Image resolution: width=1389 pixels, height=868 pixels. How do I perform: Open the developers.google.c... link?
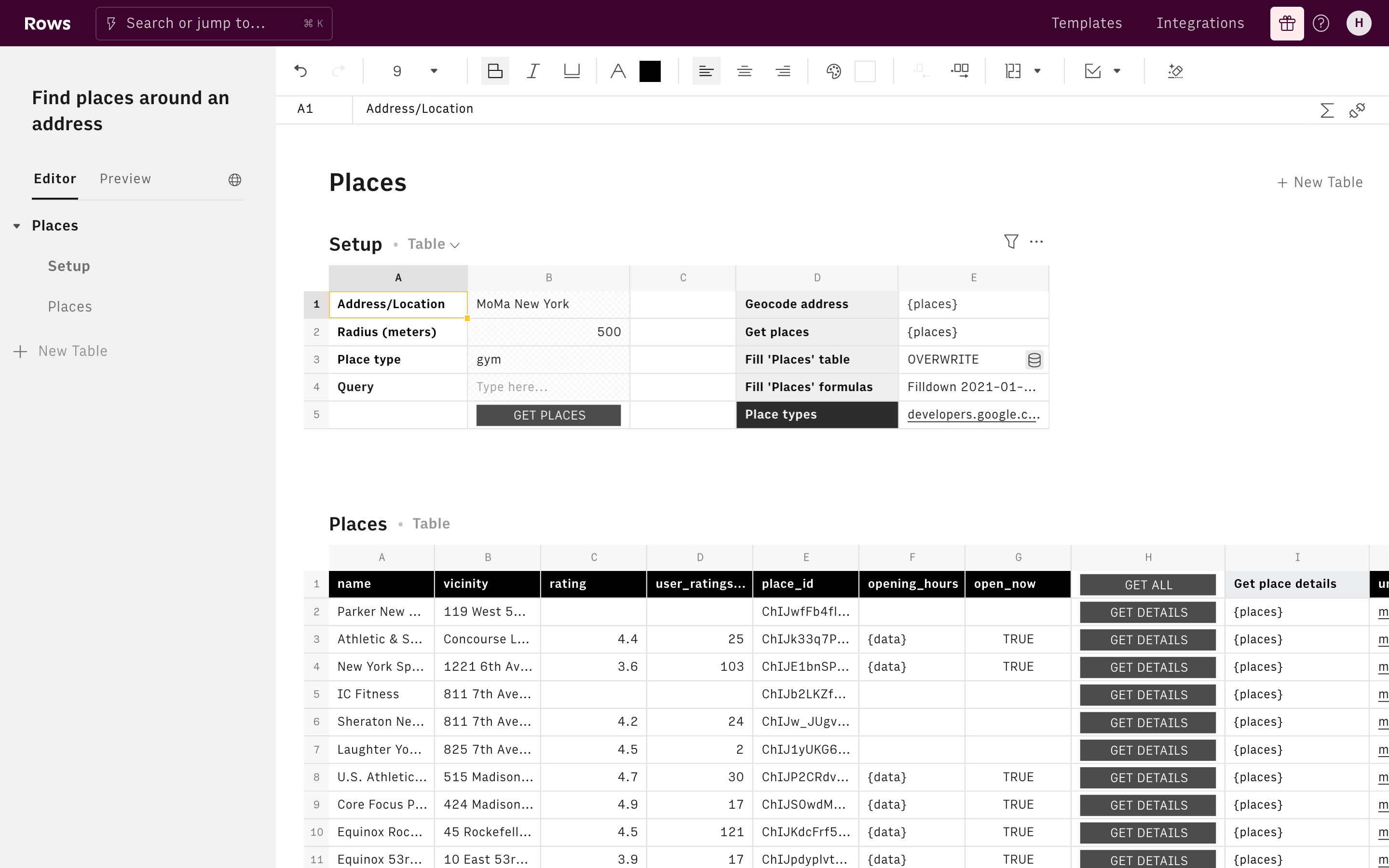[x=973, y=415]
